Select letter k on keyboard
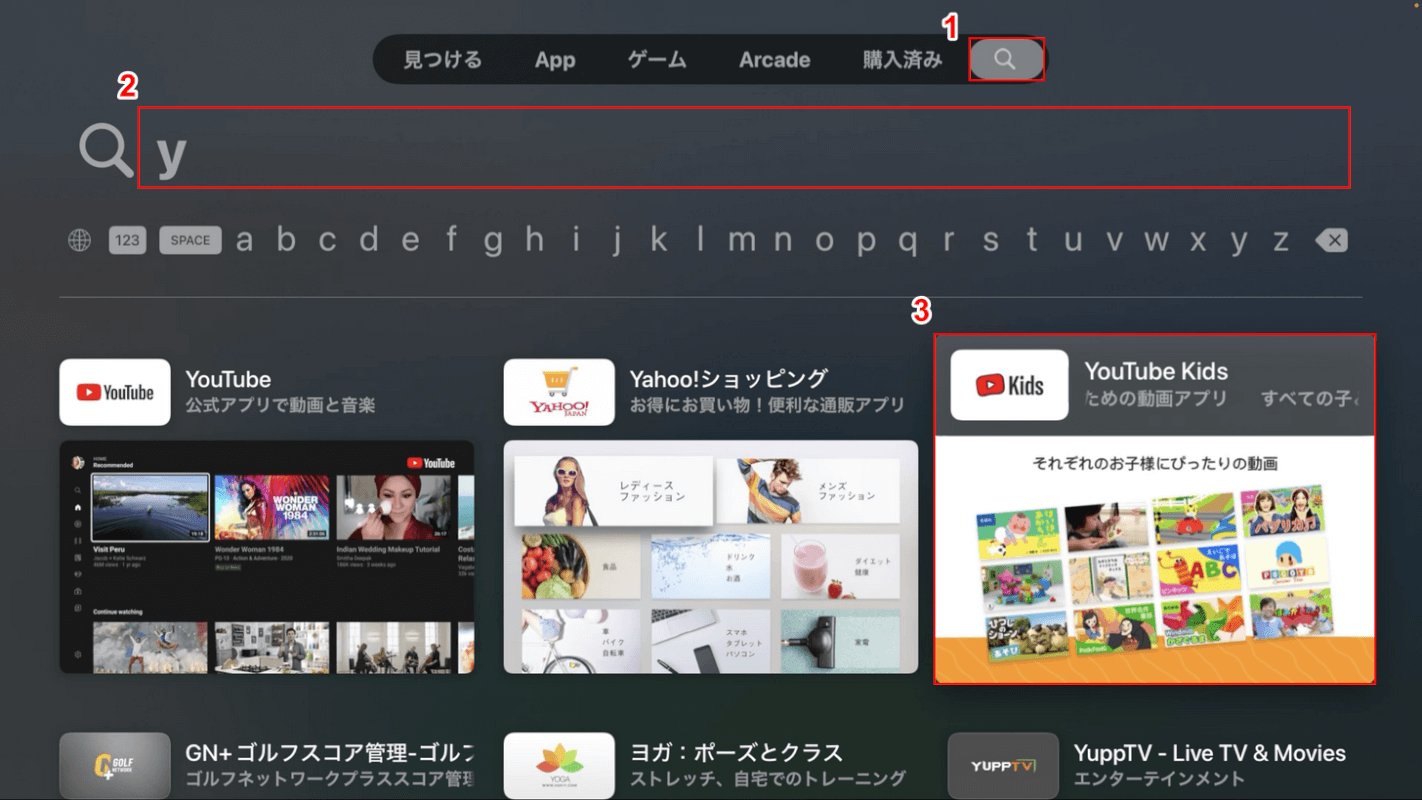1422x800 pixels. pyautogui.click(x=659, y=240)
